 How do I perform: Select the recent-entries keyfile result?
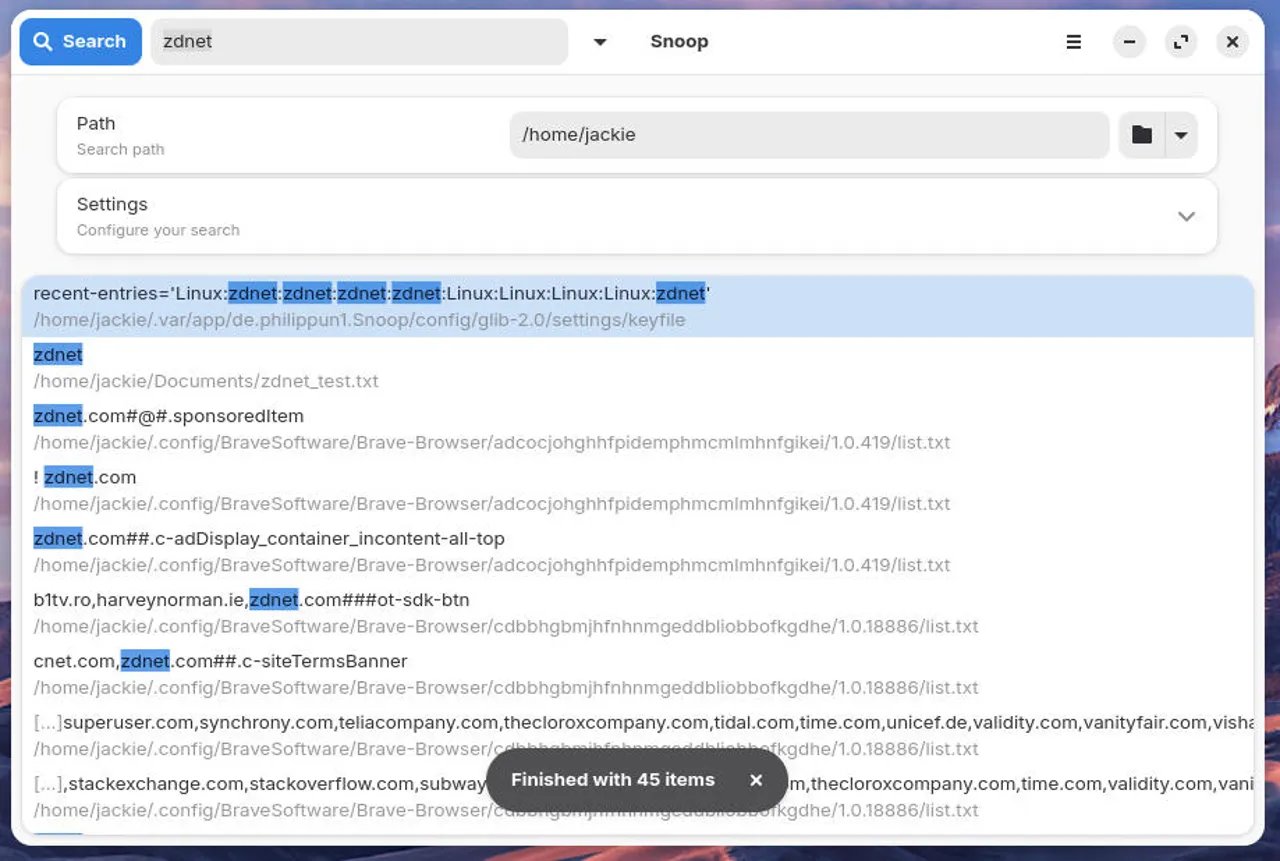(637, 306)
